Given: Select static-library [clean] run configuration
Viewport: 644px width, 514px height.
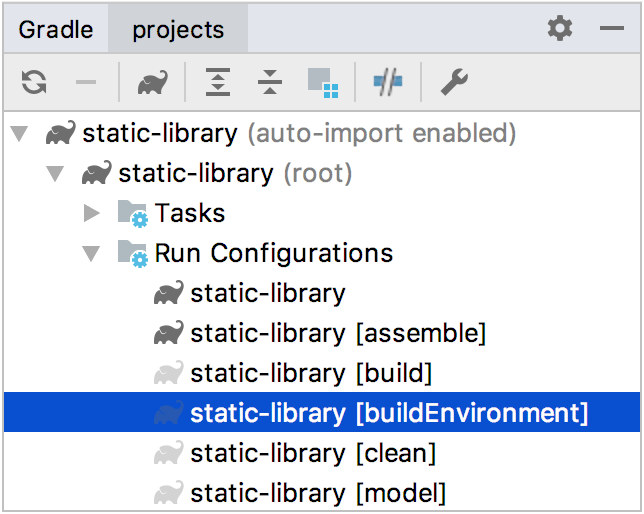Looking at the screenshot, I should pos(312,453).
